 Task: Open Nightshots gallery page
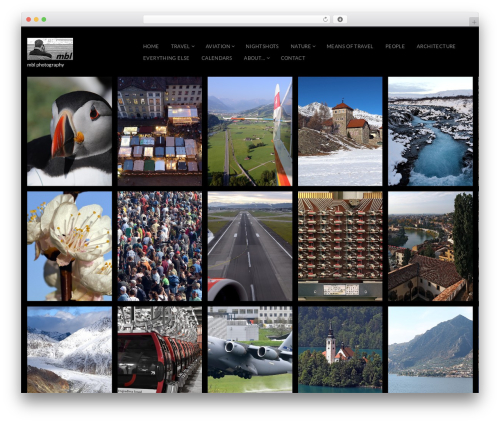click(x=262, y=46)
